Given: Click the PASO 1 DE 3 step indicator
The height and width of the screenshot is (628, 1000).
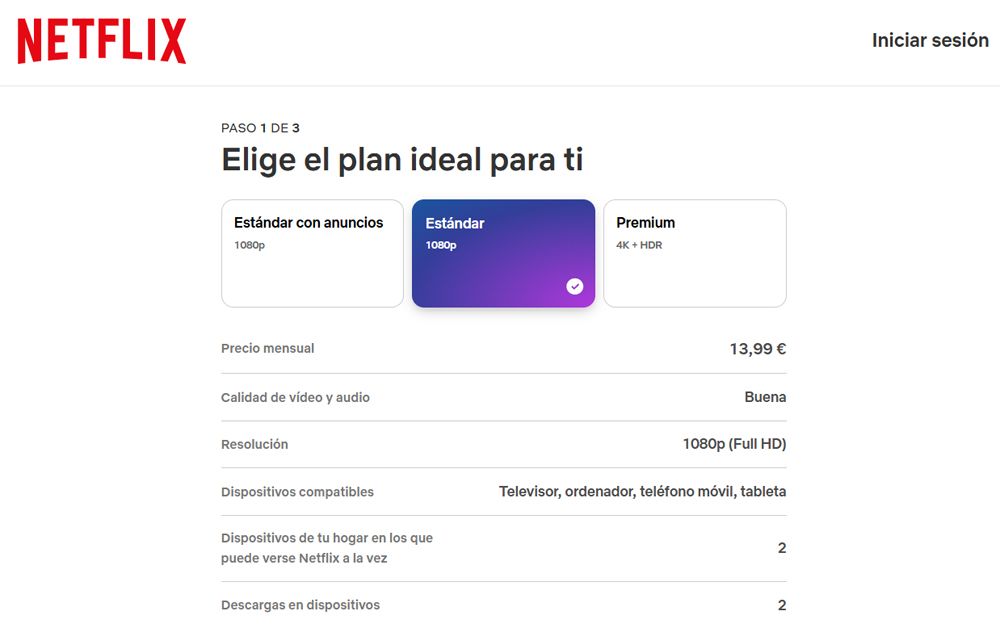Looking at the screenshot, I should (258, 127).
